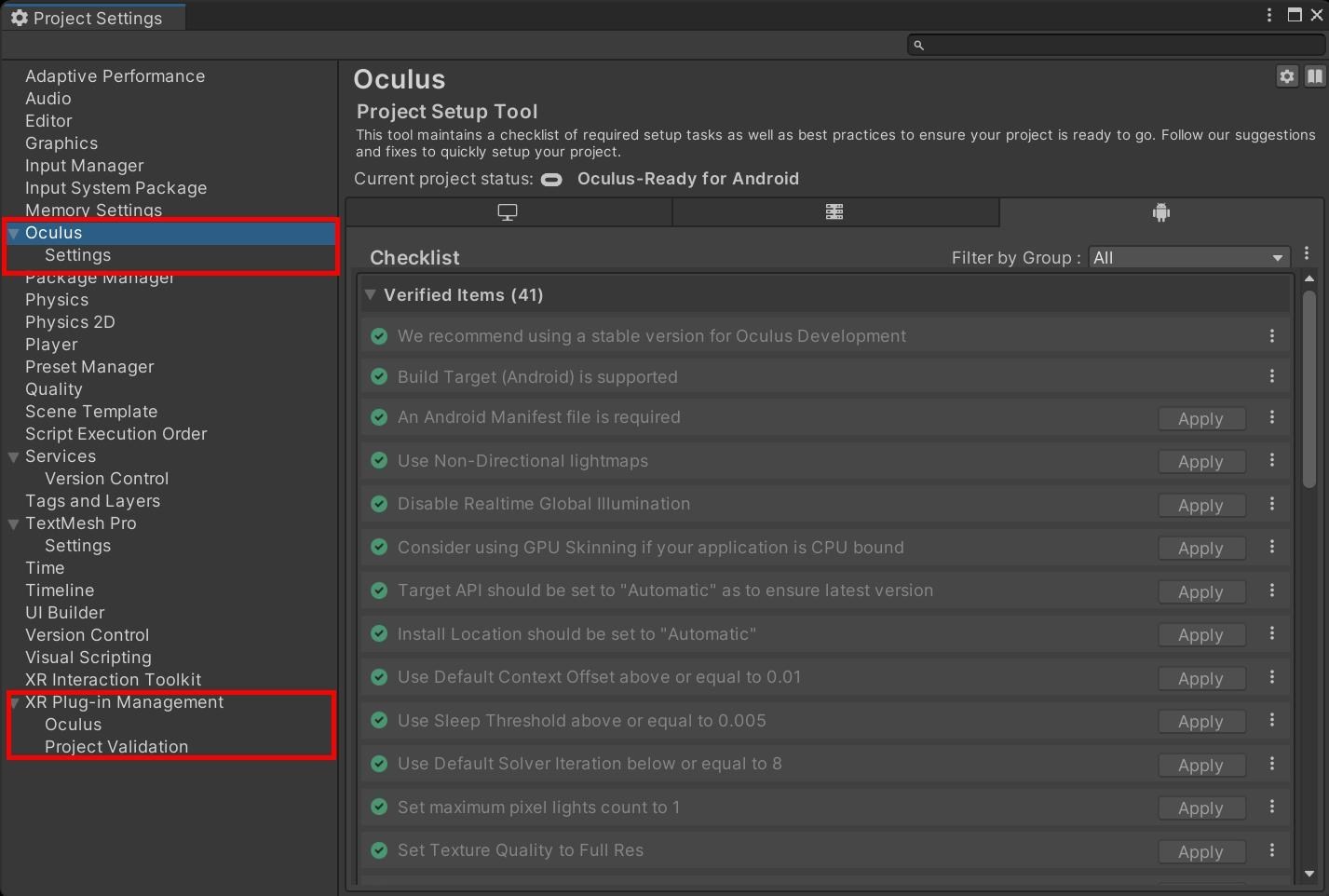Open options menu for Build Target item
This screenshot has height=896, width=1329.
1271,376
